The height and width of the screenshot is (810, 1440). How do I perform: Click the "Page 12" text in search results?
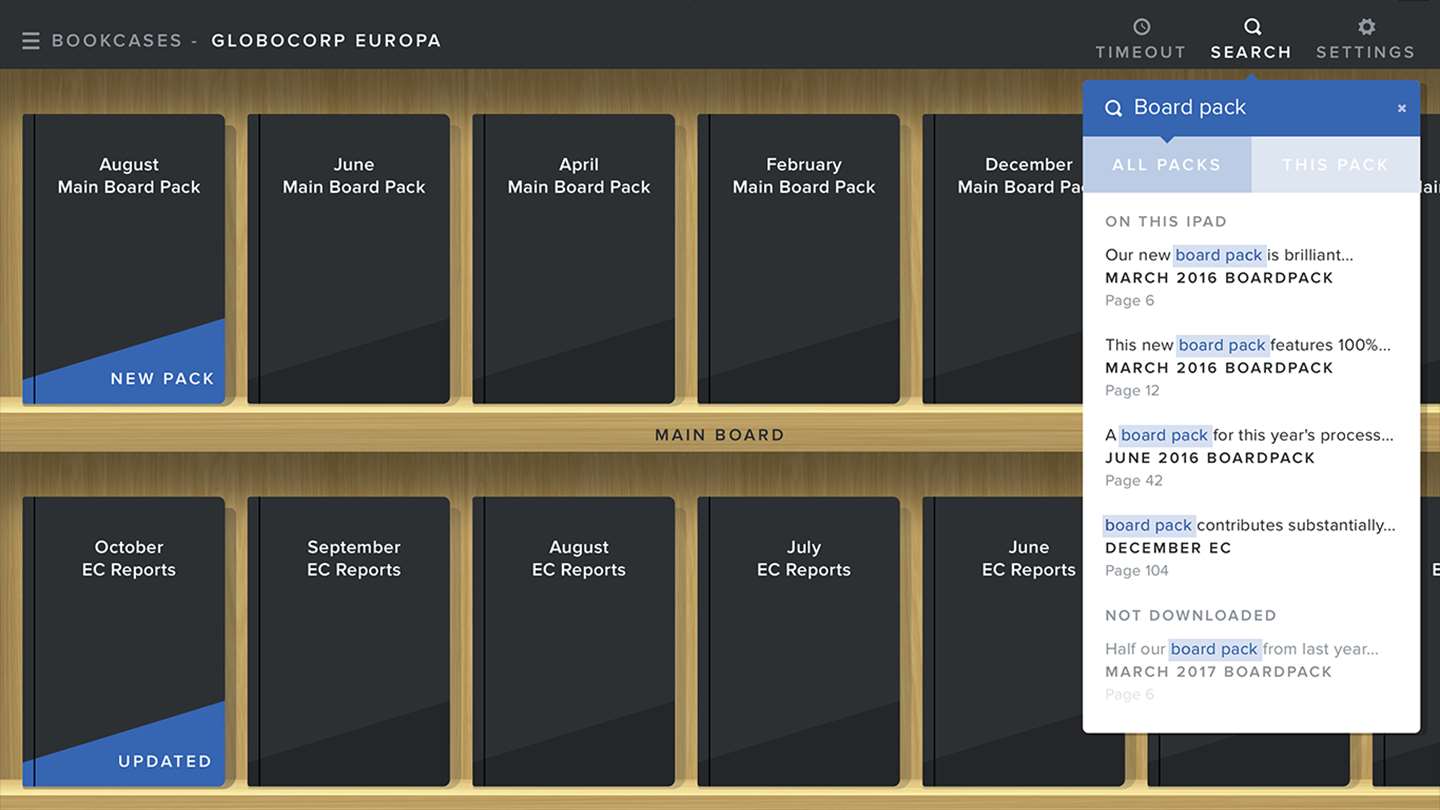[x=1132, y=391]
